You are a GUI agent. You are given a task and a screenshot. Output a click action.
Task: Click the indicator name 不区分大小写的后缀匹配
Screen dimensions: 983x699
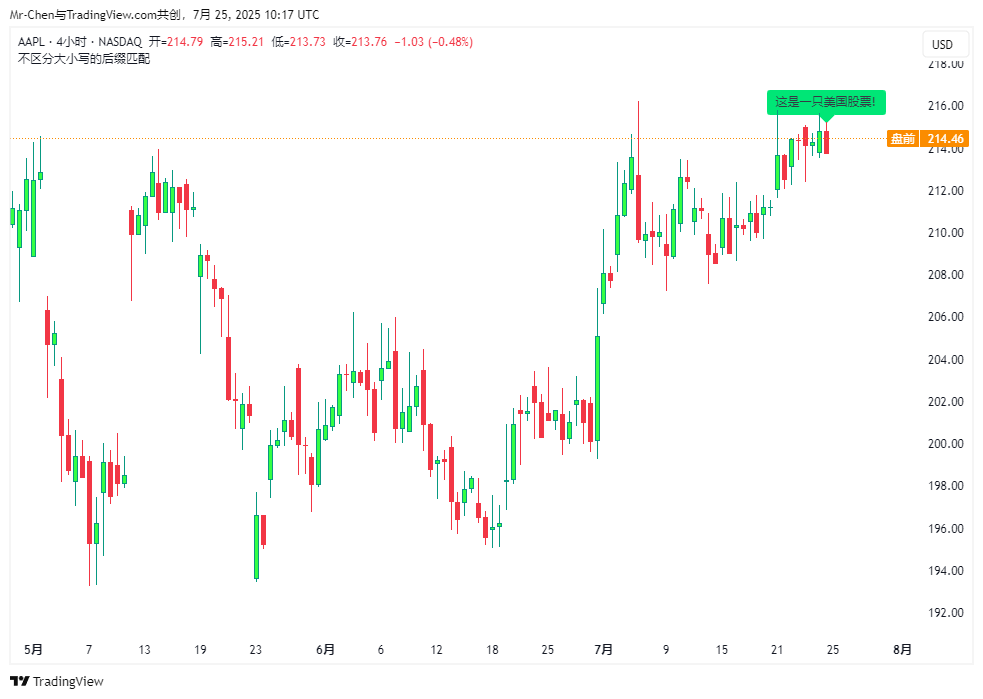click(84, 59)
